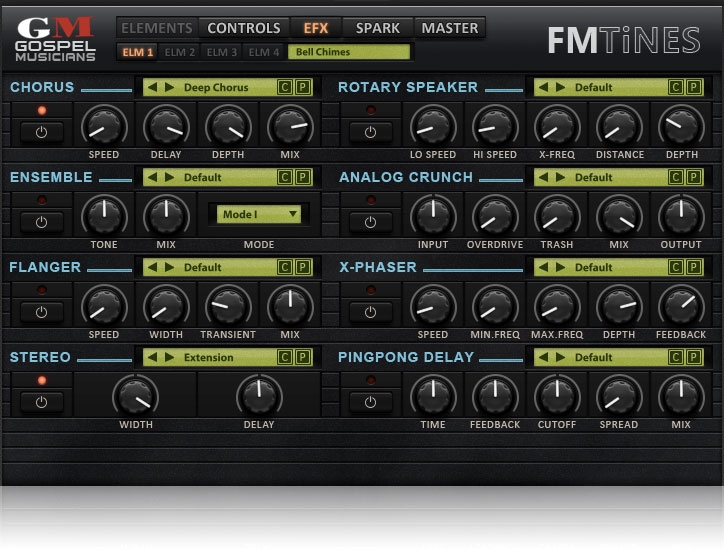
Task: Enable the Ensemble power button
Action: point(42,223)
